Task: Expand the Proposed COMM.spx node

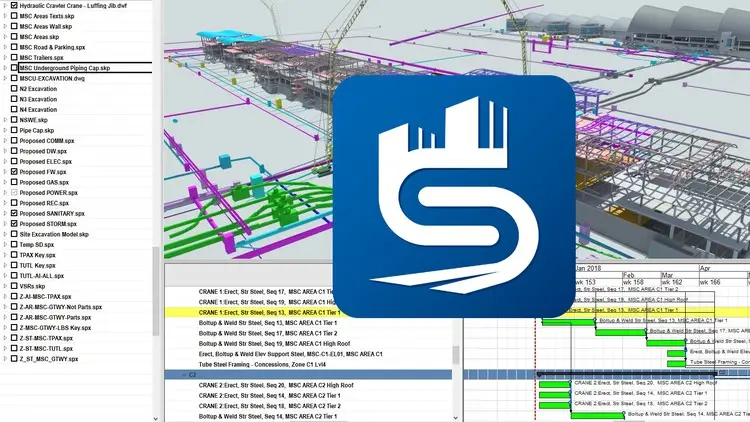Action: coord(5,141)
